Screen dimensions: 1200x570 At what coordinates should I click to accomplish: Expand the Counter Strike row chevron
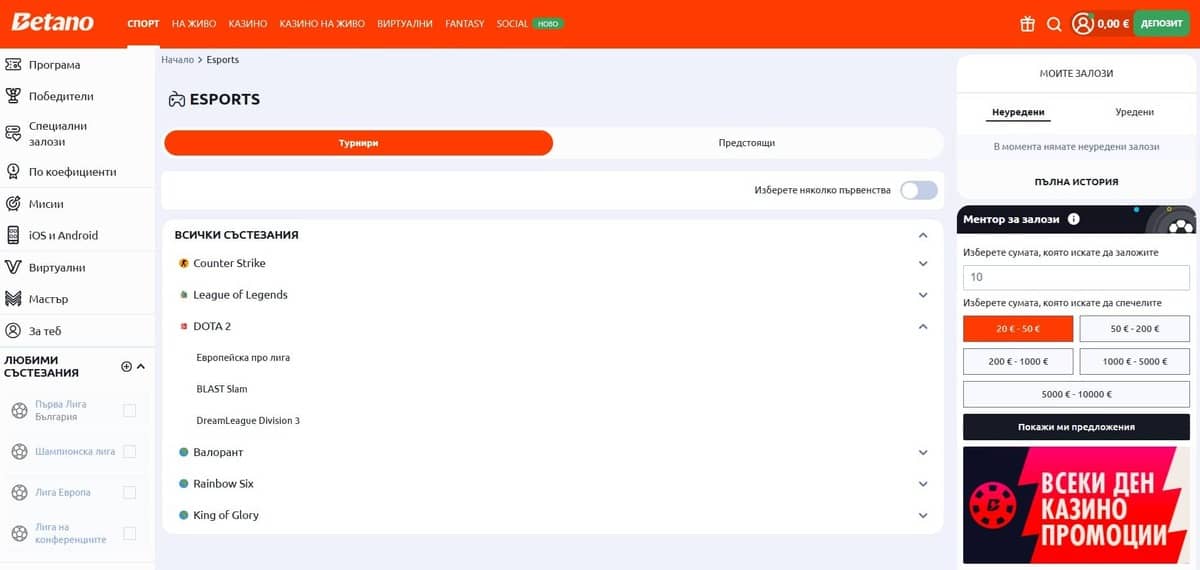pyautogui.click(x=923, y=263)
